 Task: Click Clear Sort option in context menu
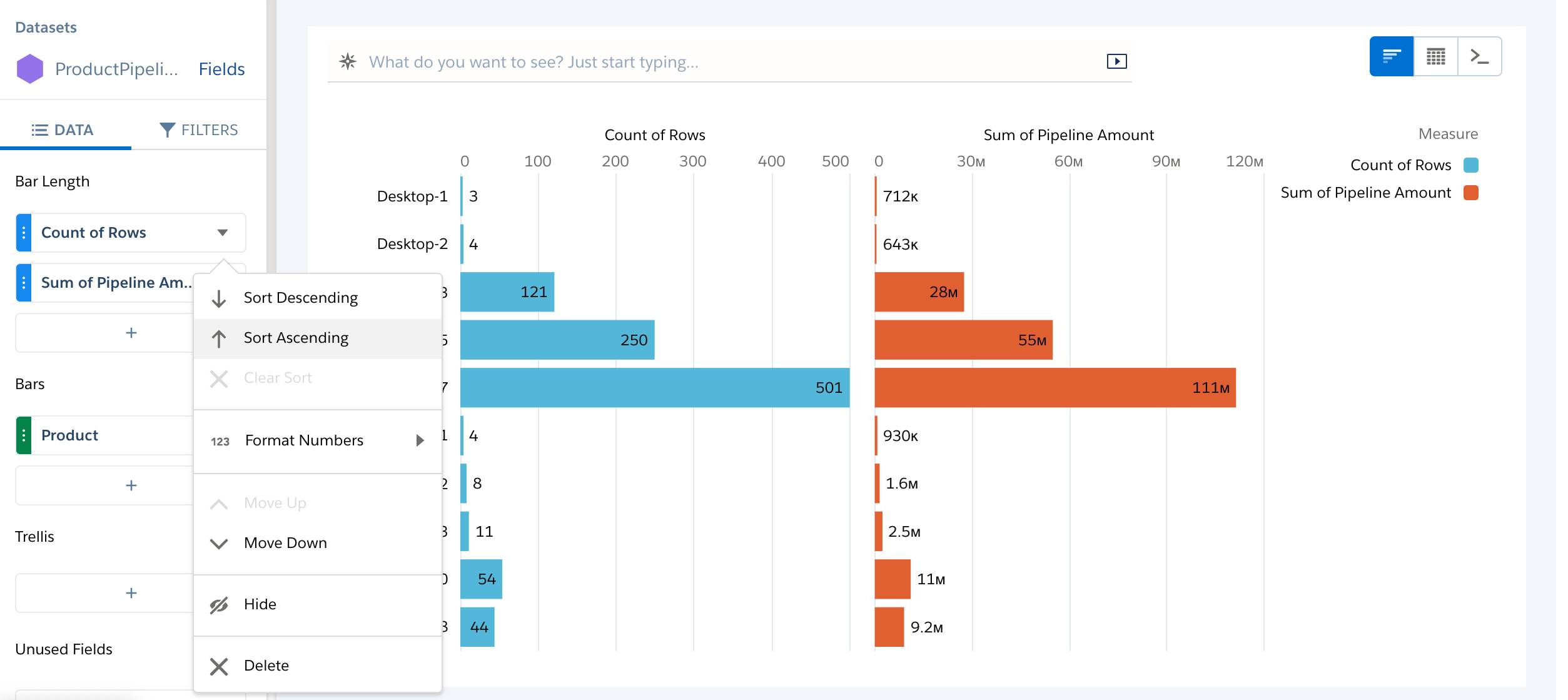tap(277, 377)
